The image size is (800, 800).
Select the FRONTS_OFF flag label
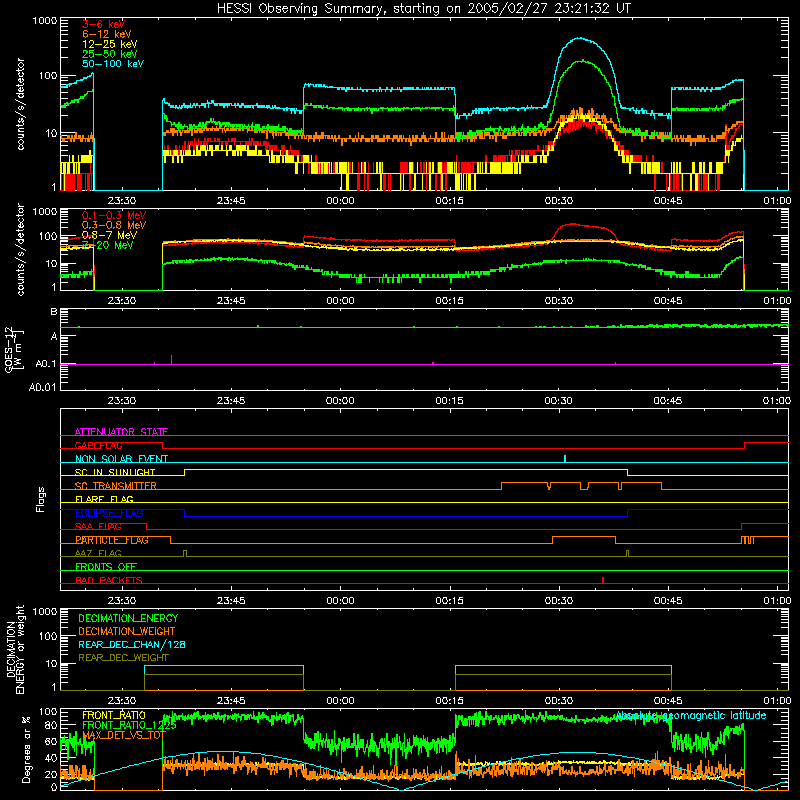click(x=106, y=567)
